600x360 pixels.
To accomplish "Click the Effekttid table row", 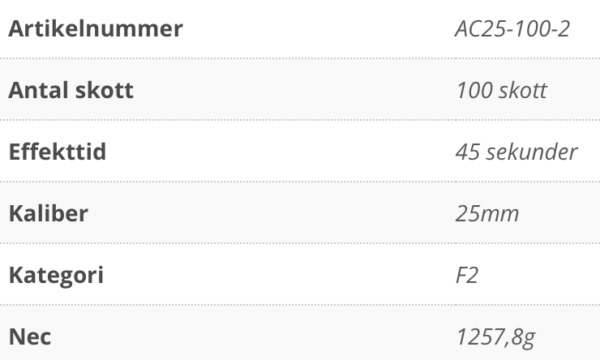I will 300,151.
